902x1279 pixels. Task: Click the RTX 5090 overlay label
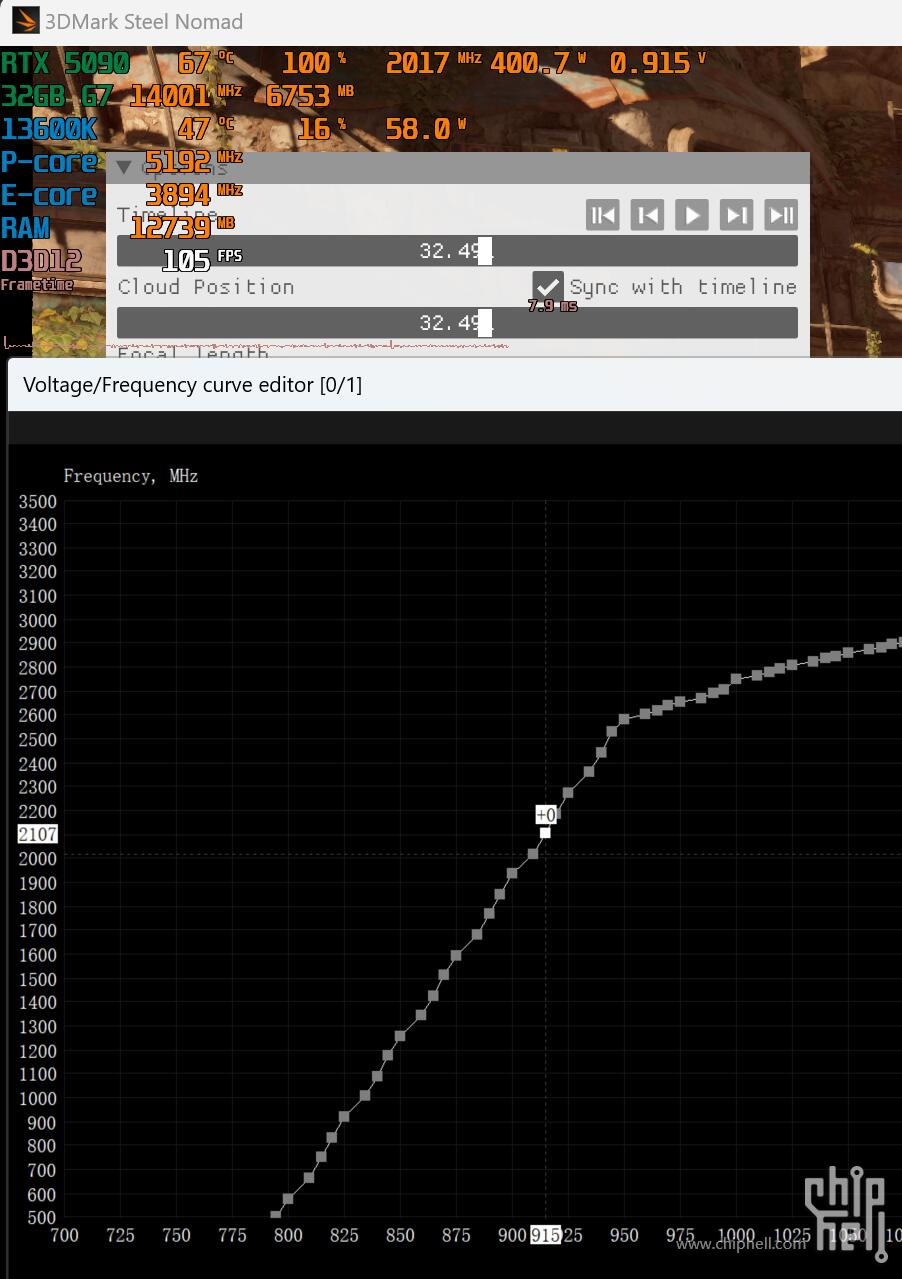(x=65, y=63)
